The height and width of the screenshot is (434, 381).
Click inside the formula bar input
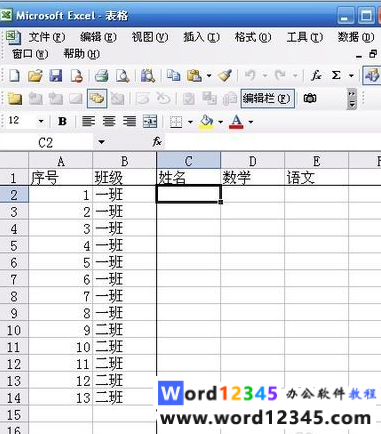(273, 142)
